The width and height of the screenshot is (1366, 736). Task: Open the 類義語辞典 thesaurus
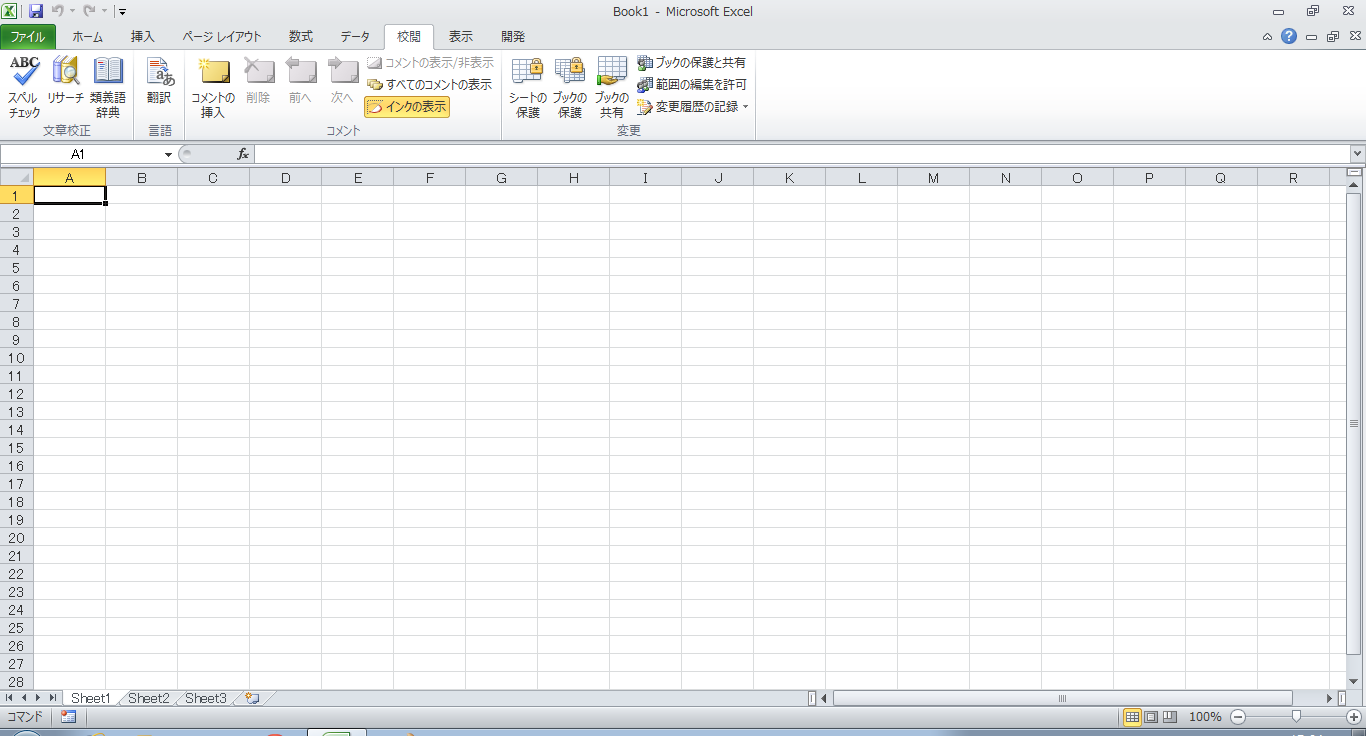click(108, 87)
